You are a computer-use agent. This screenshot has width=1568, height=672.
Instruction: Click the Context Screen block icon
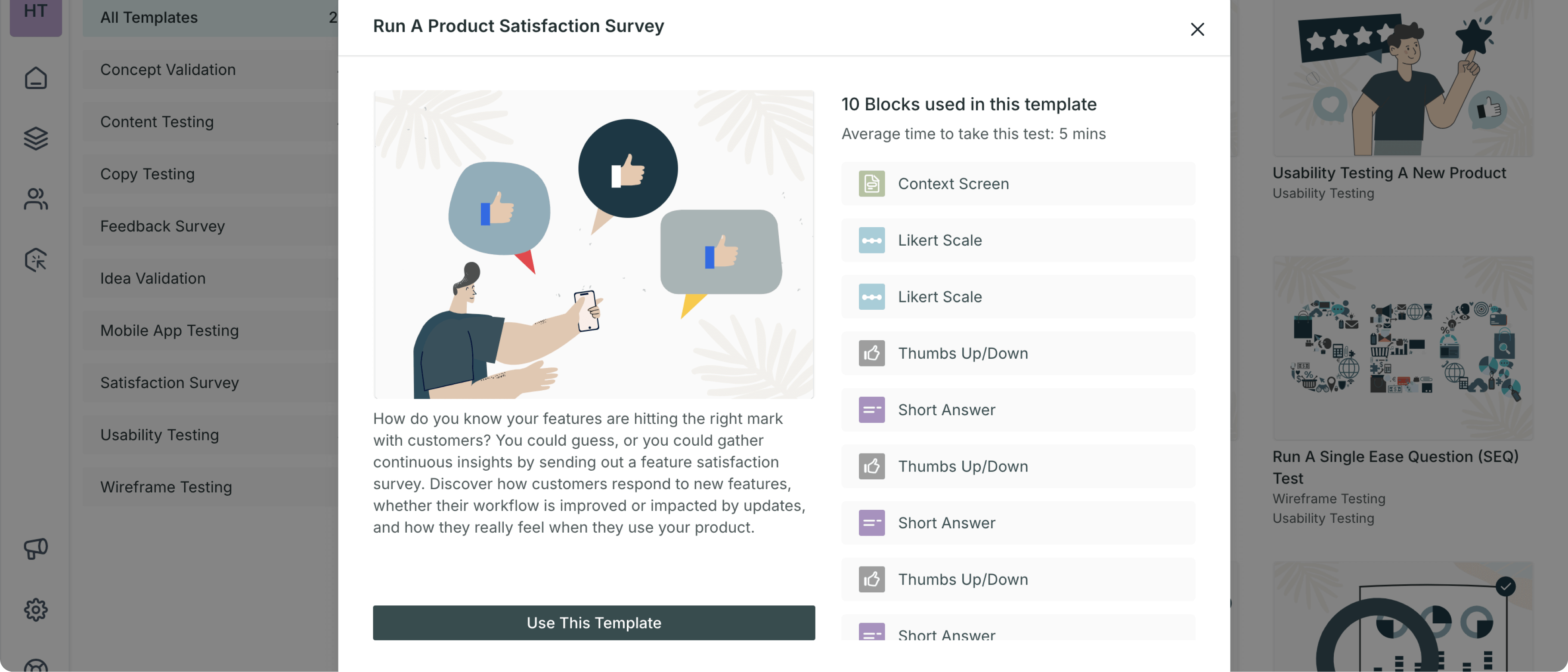(x=871, y=184)
